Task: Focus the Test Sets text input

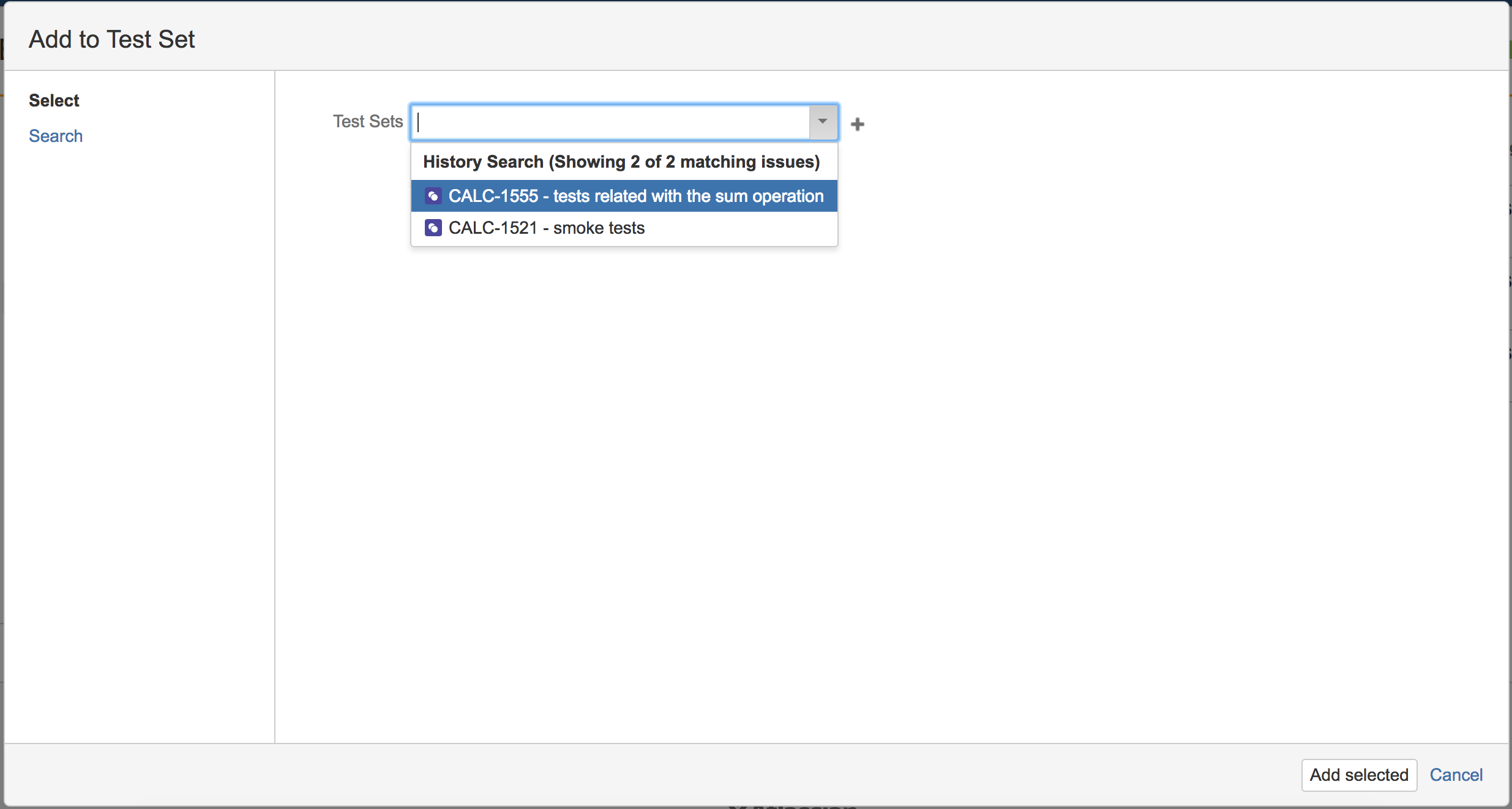Action: click(x=611, y=122)
